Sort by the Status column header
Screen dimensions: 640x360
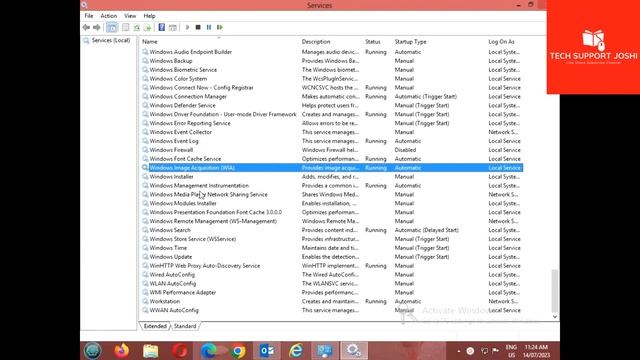click(373, 42)
